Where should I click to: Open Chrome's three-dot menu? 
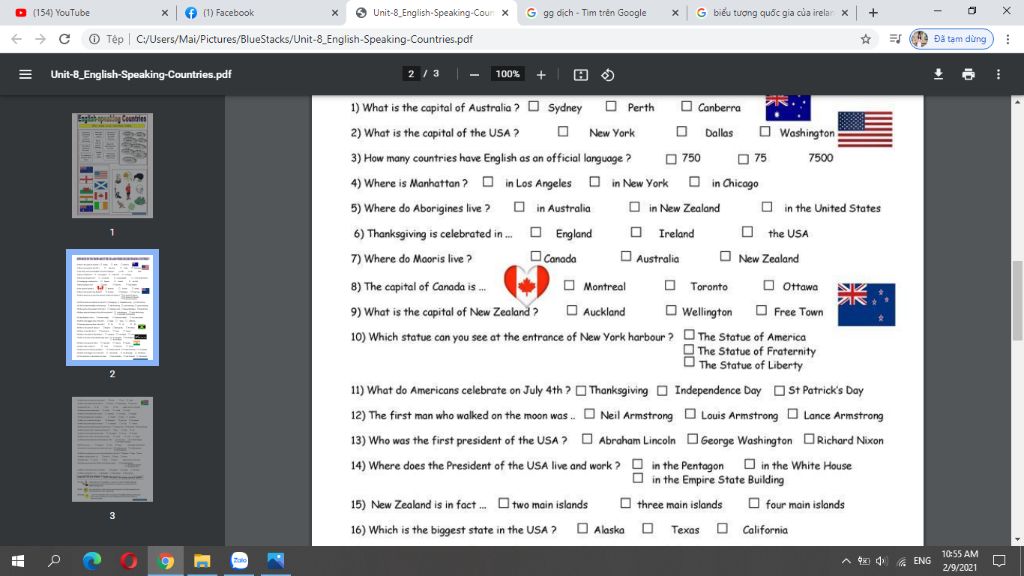(x=1008, y=39)
